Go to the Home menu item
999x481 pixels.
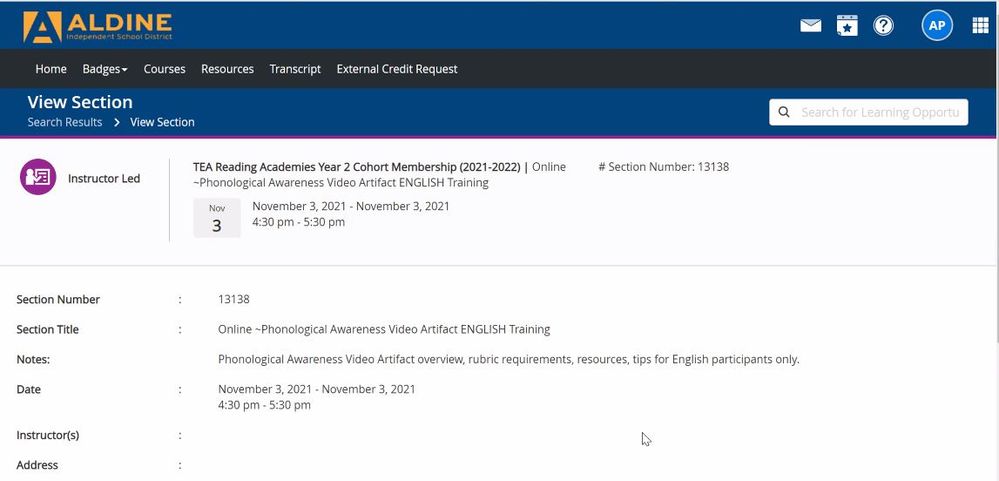pyautogui.click(x=51, y=69)
